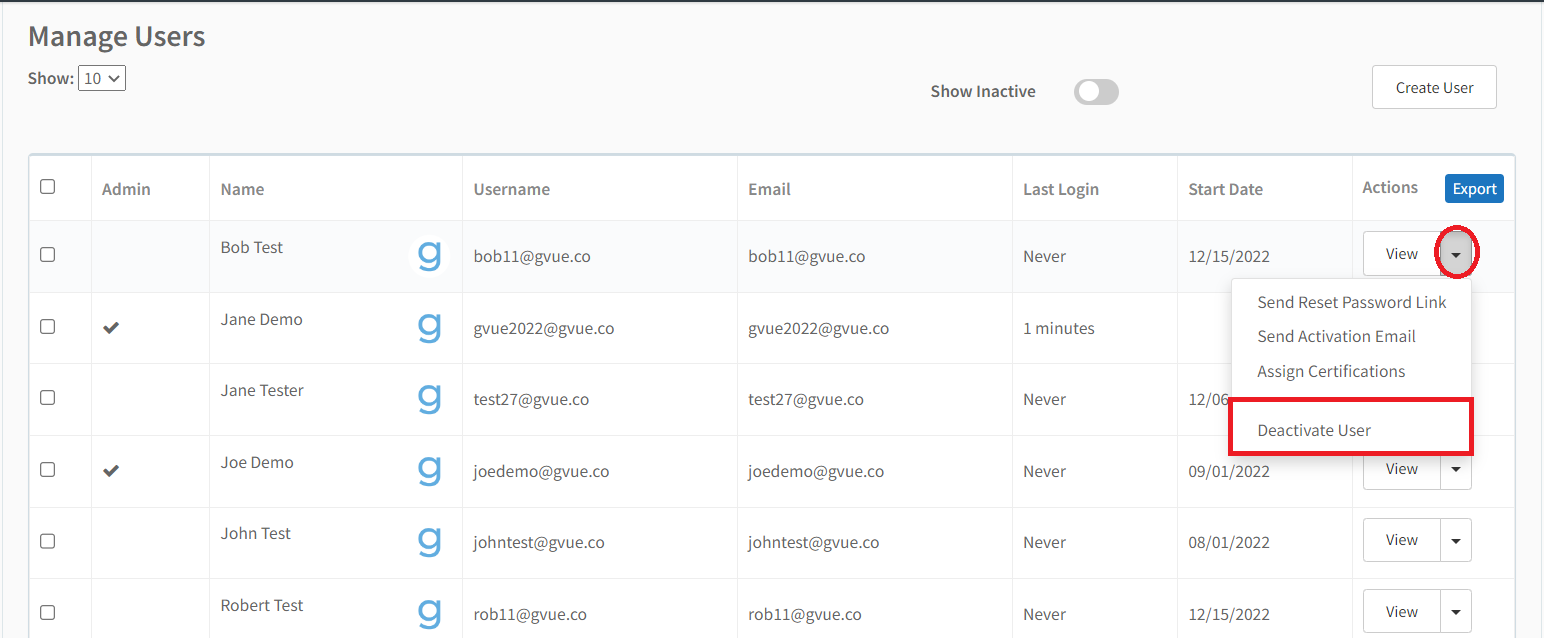The image size is (1544, 638).
Task: Check the select-all header checkbox
Action: [x=47, y=187]
